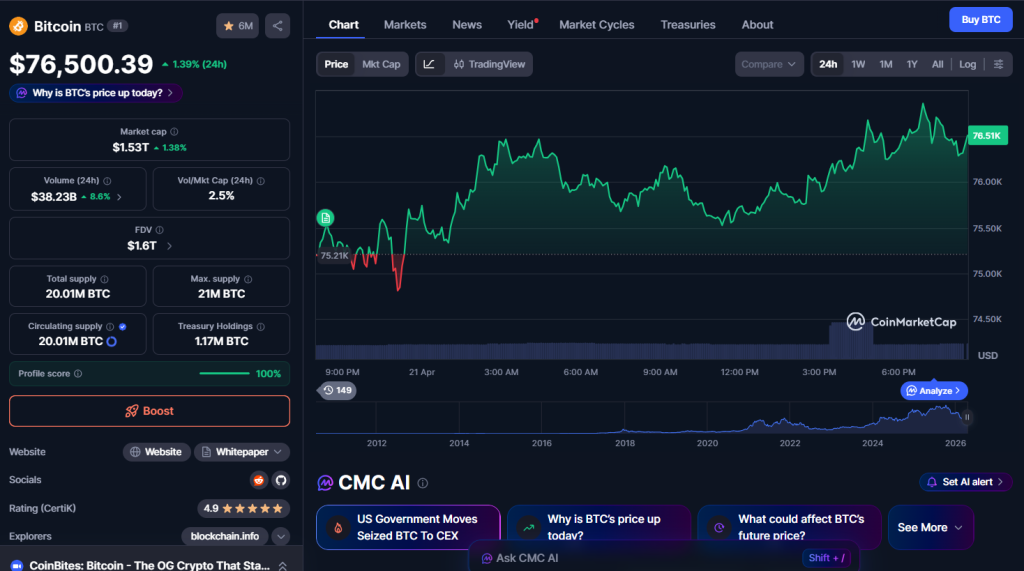Add Bitcoin to watchlist via star button

236,26
